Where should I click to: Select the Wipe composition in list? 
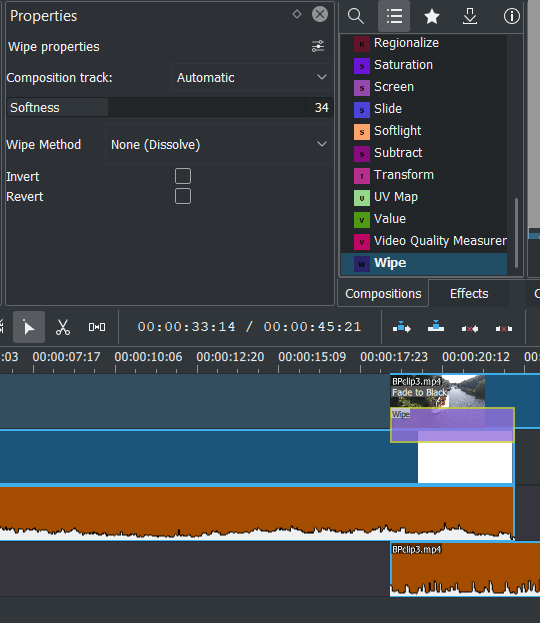(x=424, y=263)
